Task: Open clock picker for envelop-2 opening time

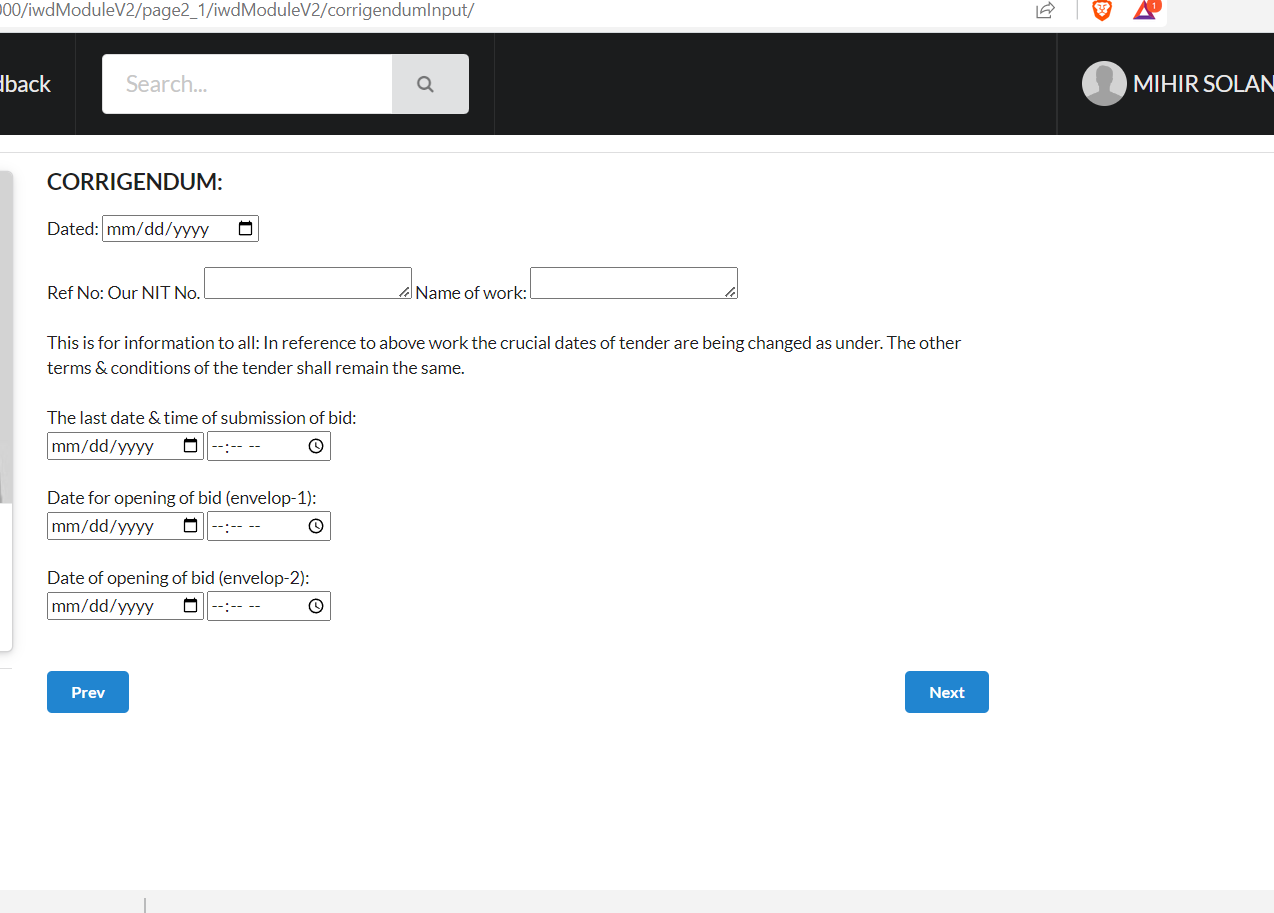Action: 316,606
